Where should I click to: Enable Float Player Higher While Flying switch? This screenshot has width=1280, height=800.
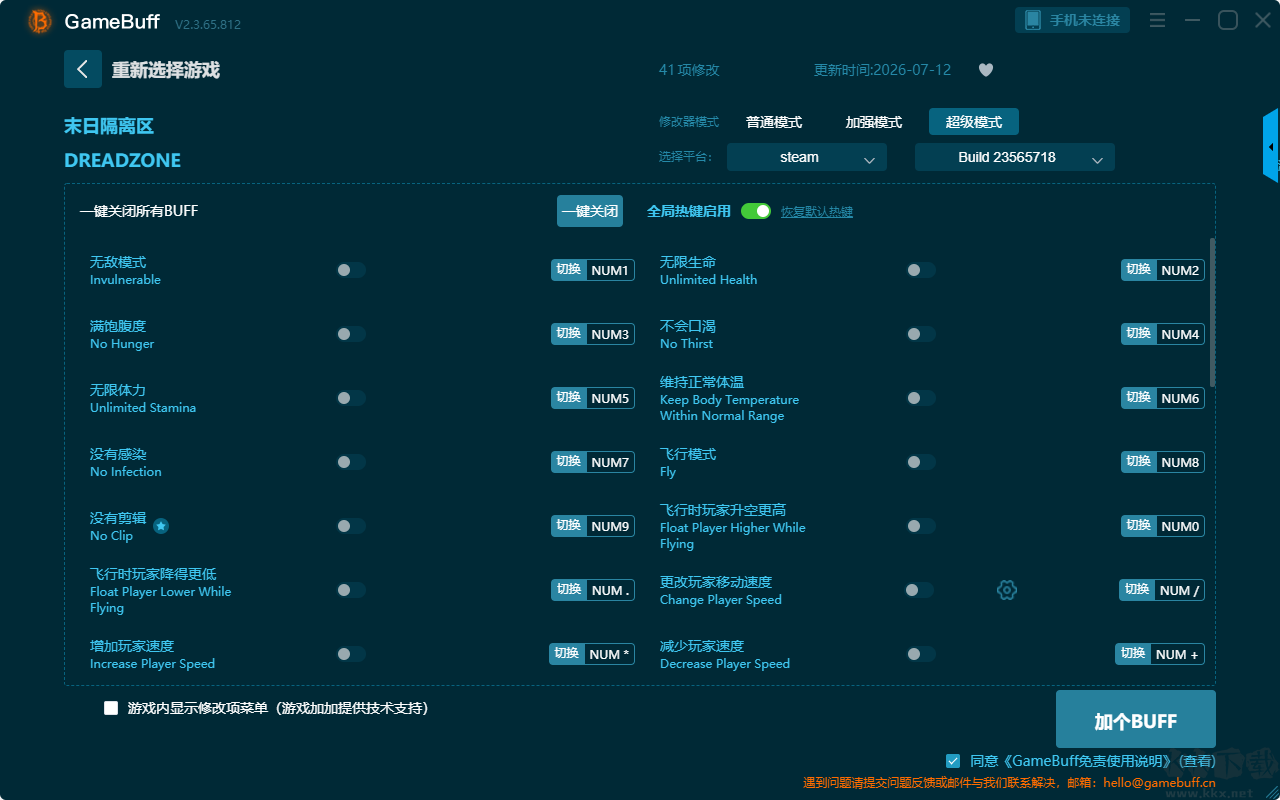(921, 526)
